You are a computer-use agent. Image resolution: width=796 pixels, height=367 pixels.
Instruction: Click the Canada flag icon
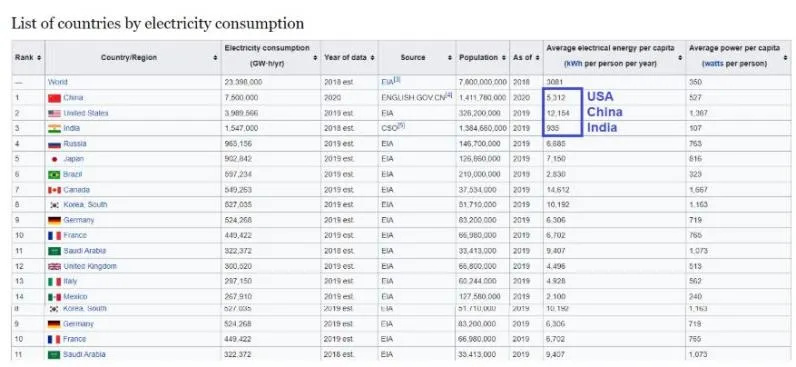click(54, 190)
